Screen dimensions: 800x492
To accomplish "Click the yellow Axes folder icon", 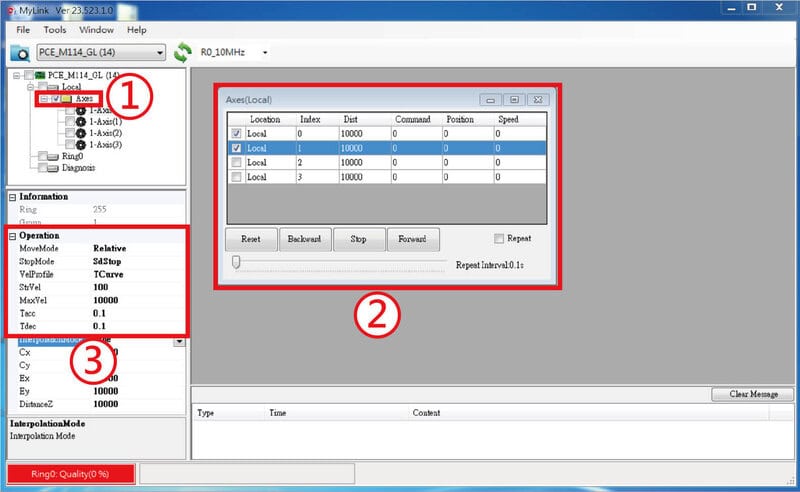I will coord(66,99).
